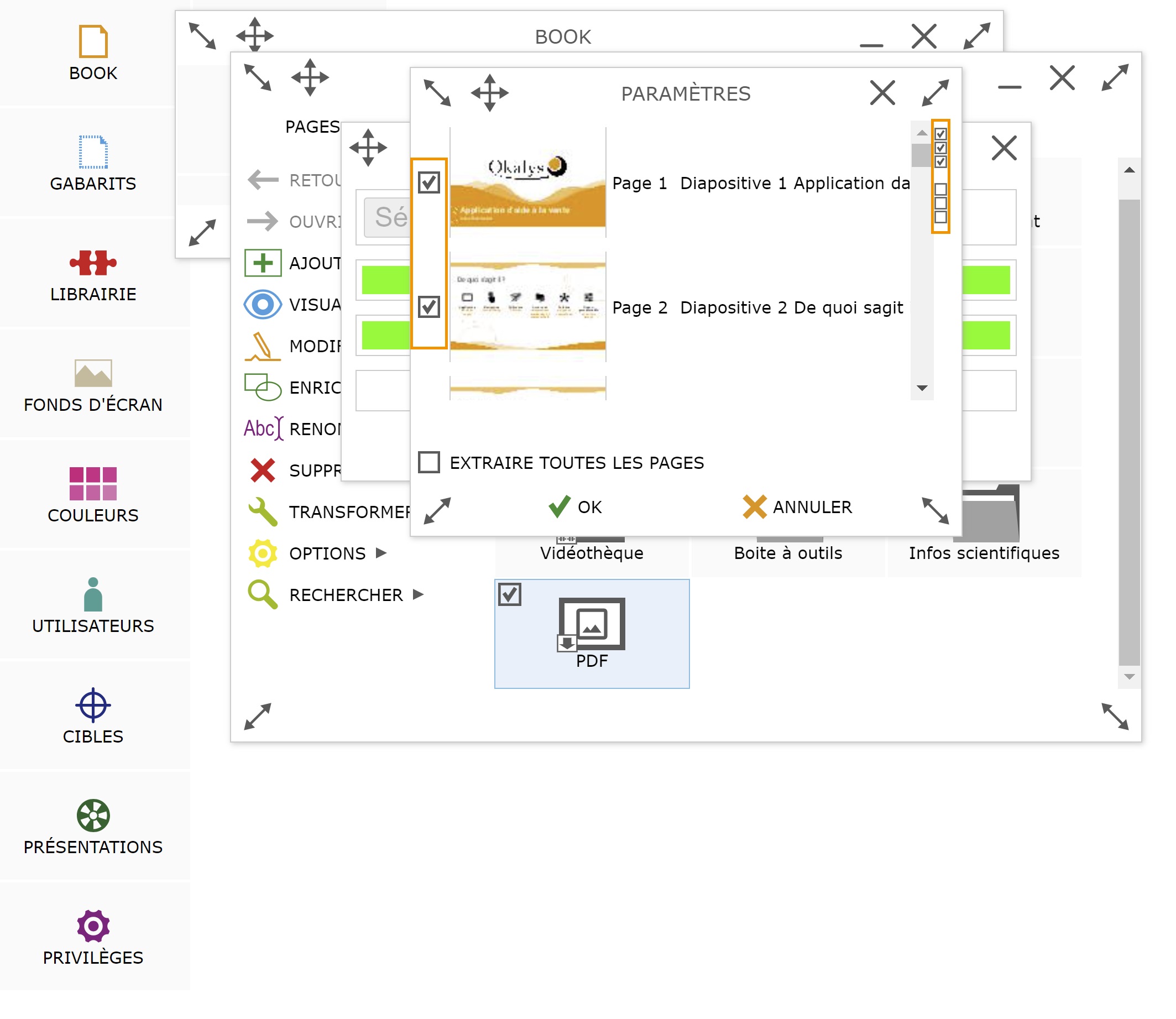Image resolution: width=1176 pixels, height=1019 pixels.
Task: Click page list scroll down arrow
Action: 923,389
